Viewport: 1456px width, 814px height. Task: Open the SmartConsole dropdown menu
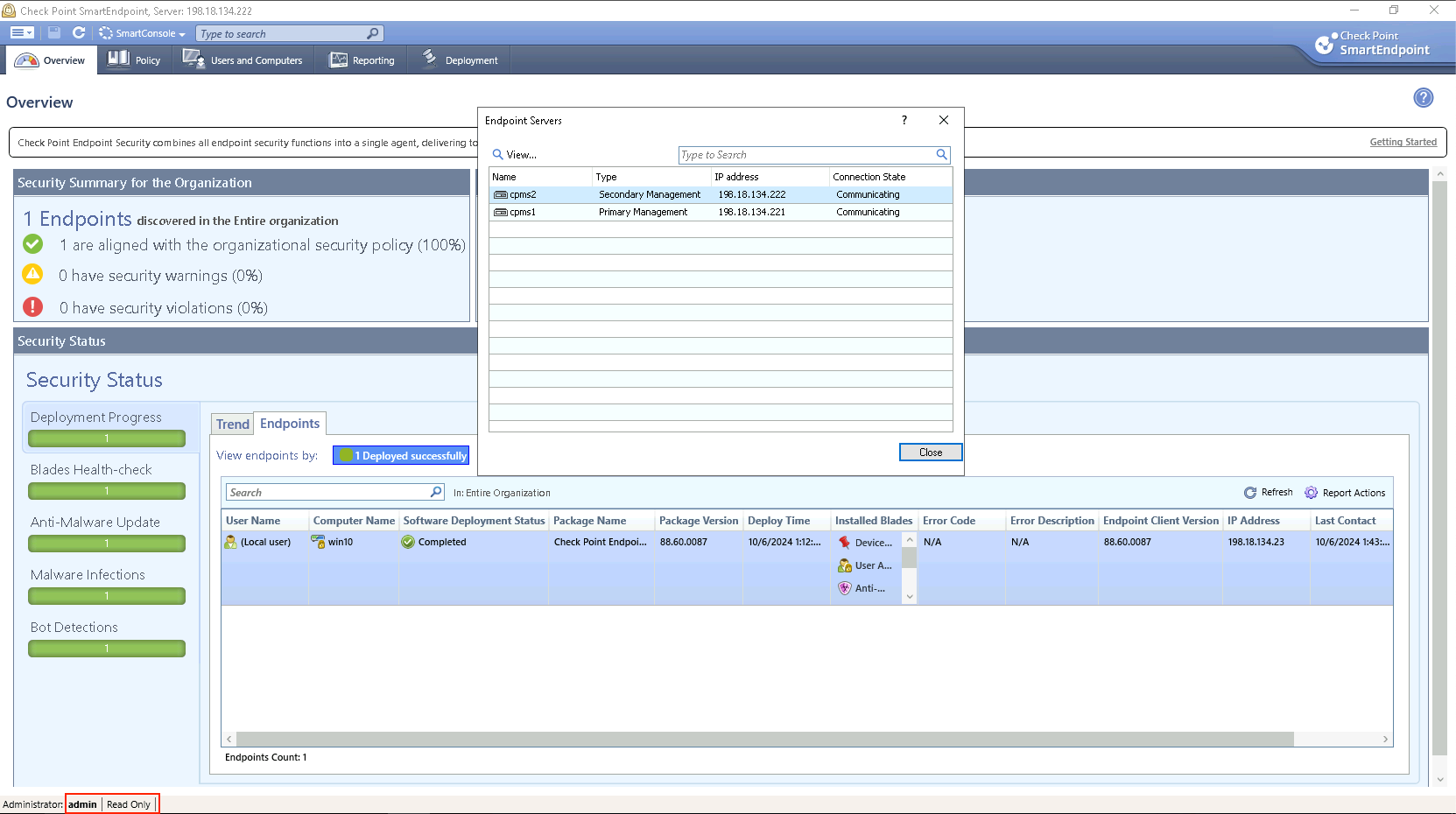coord(143,33)
